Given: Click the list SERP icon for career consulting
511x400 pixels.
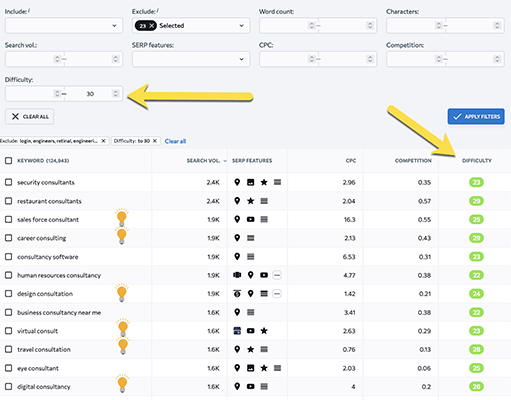Looking at the screenshot, I should tap(251, 238).
